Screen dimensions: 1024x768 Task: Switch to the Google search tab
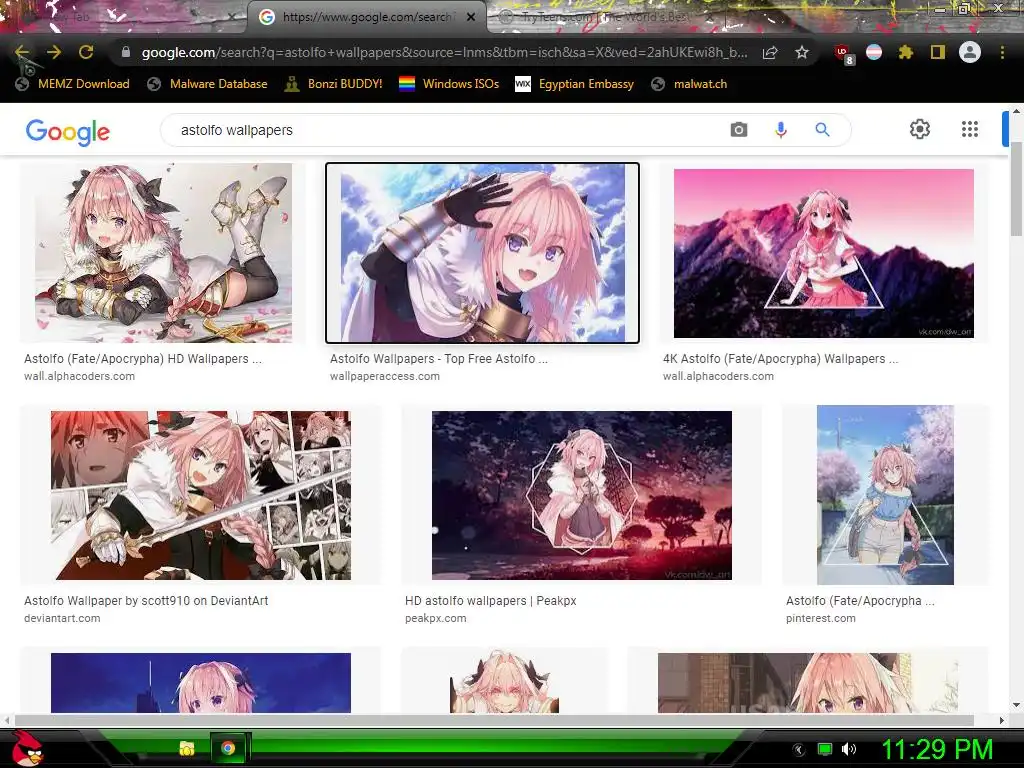[x=366, y=17]
